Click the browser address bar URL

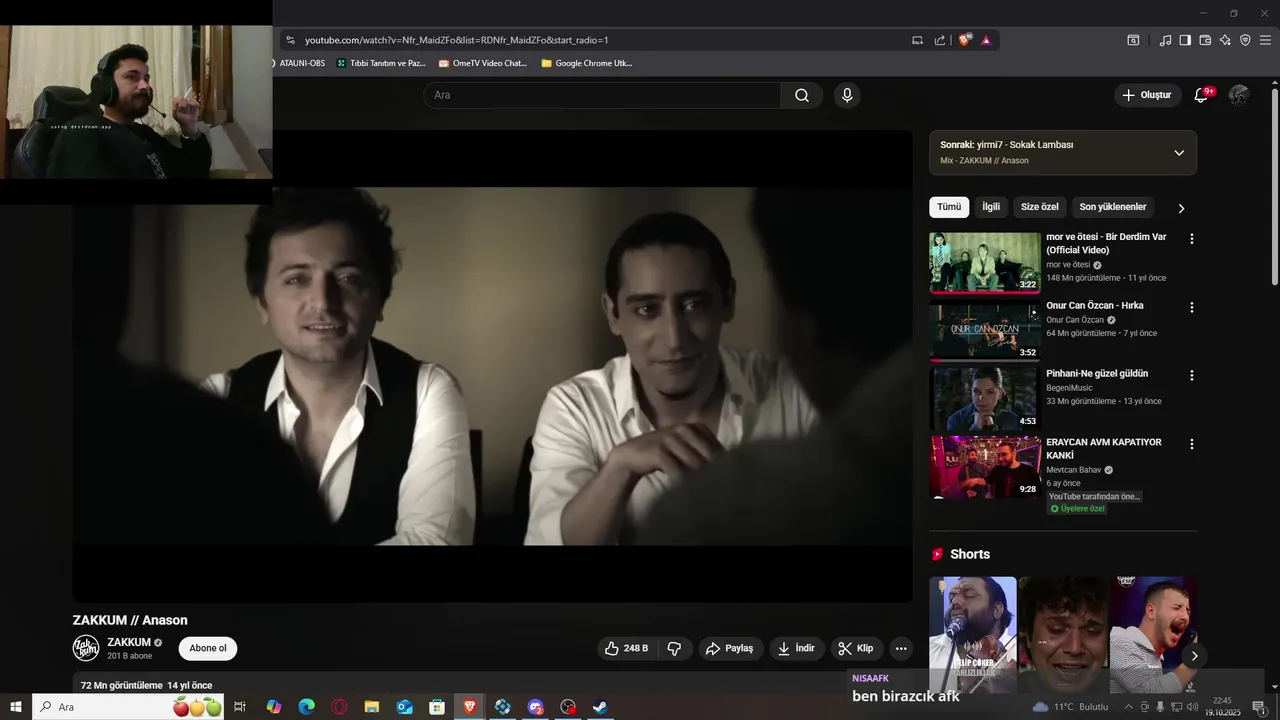(x=457, y=40)
